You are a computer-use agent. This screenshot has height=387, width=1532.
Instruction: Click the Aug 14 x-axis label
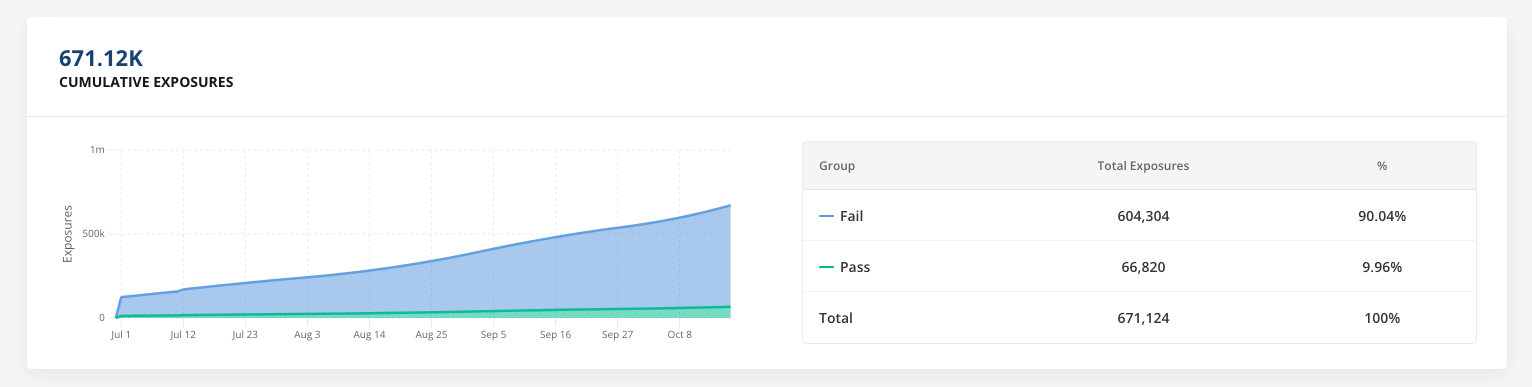tap(369, 335)
